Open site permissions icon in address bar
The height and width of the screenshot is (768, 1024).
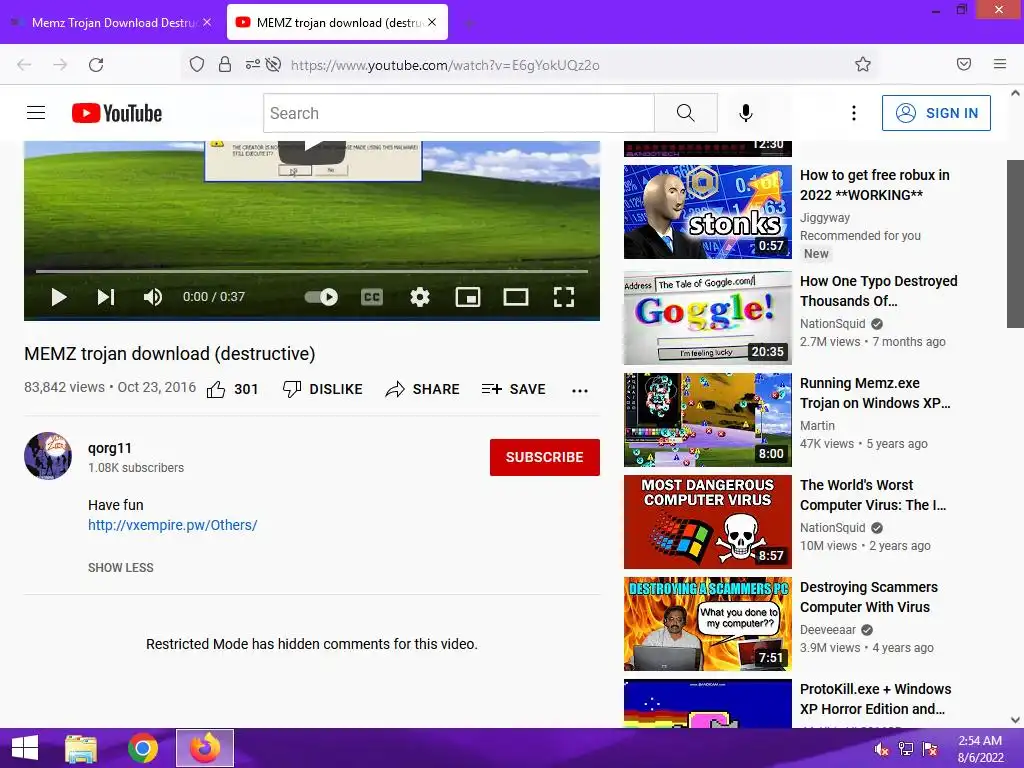point(253,64)
